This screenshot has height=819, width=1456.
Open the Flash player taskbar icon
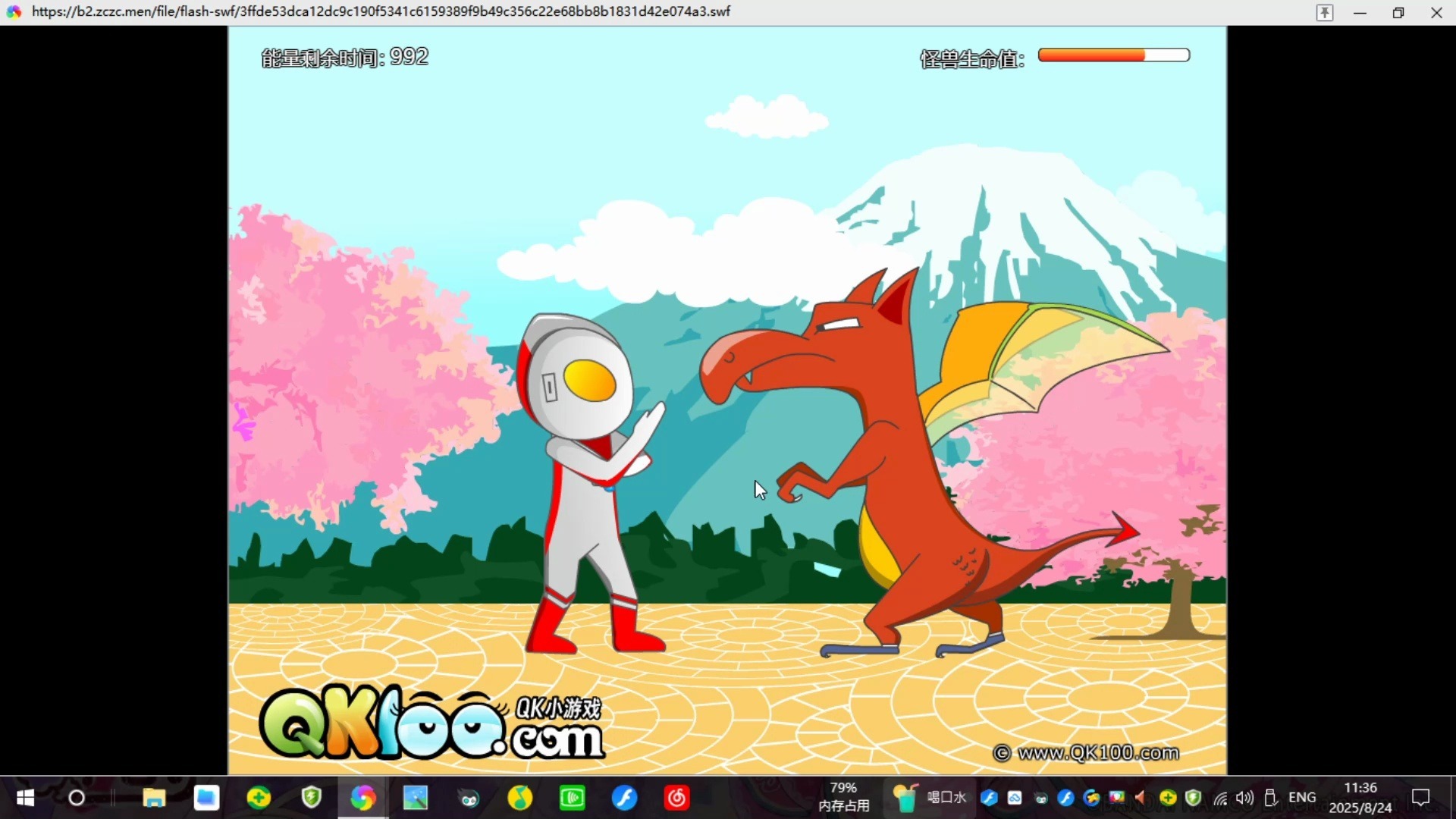coord(624,798)
